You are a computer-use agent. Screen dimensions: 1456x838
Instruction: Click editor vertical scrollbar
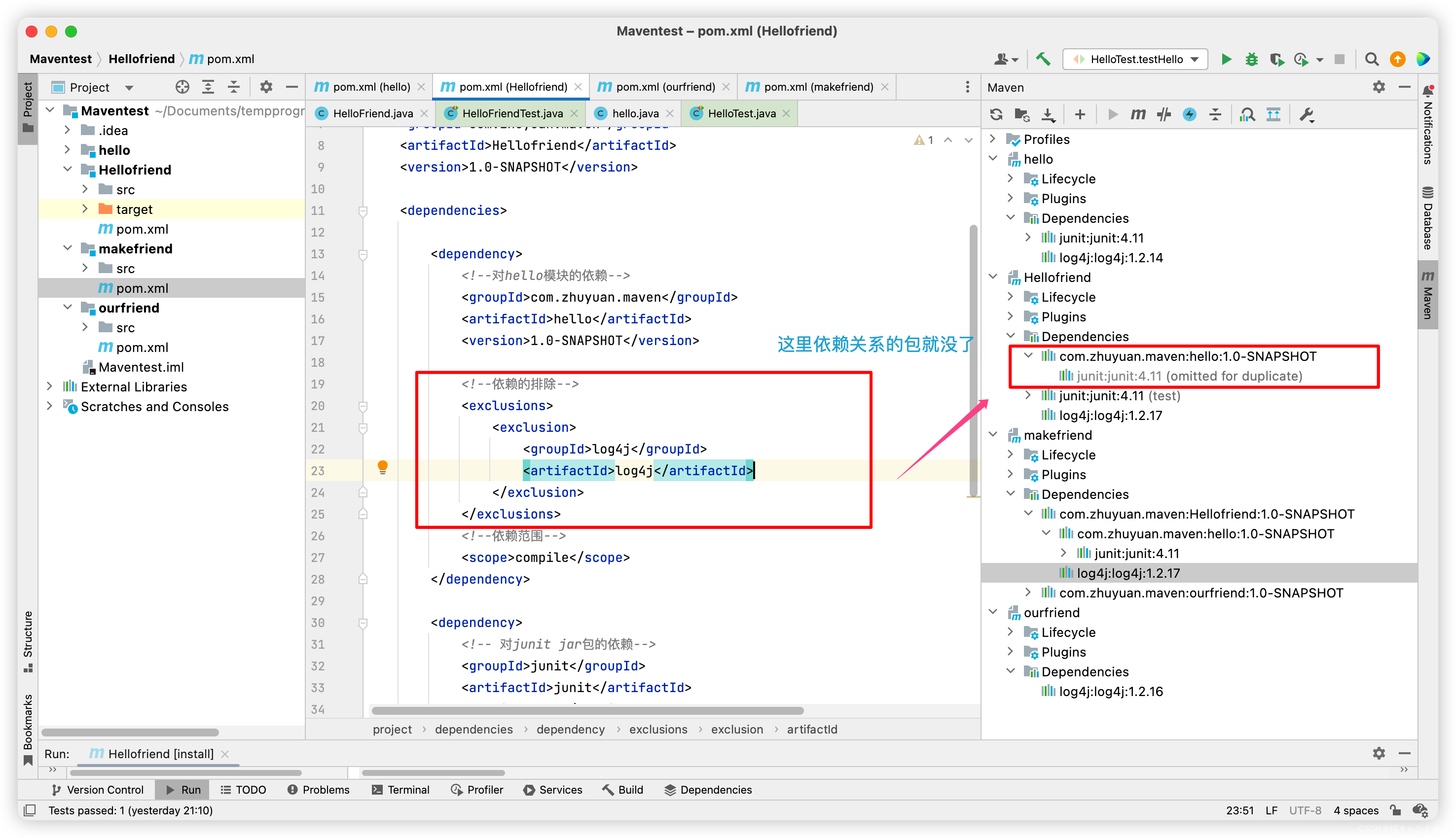point(974,360)
